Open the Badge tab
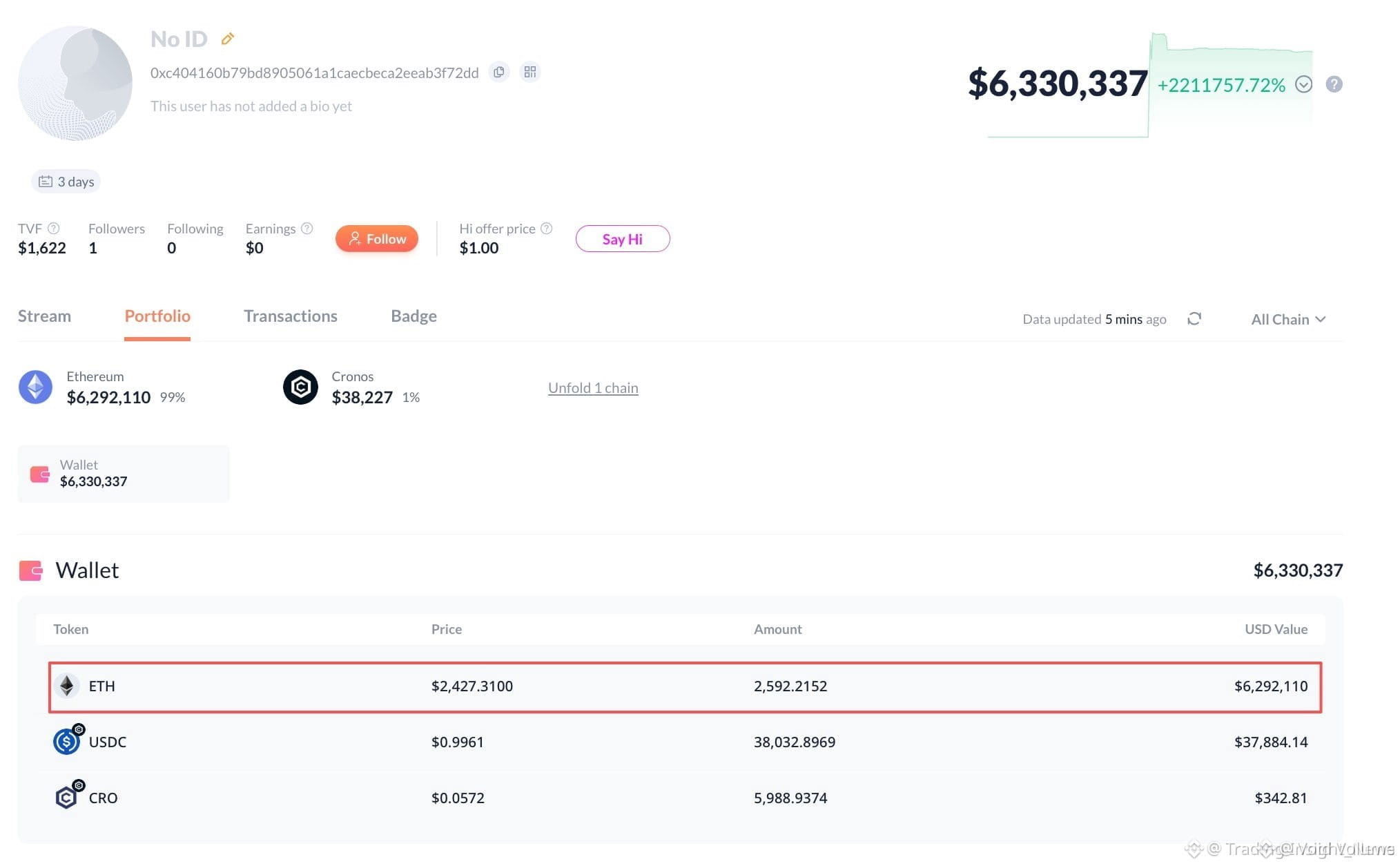 [414, 316]
